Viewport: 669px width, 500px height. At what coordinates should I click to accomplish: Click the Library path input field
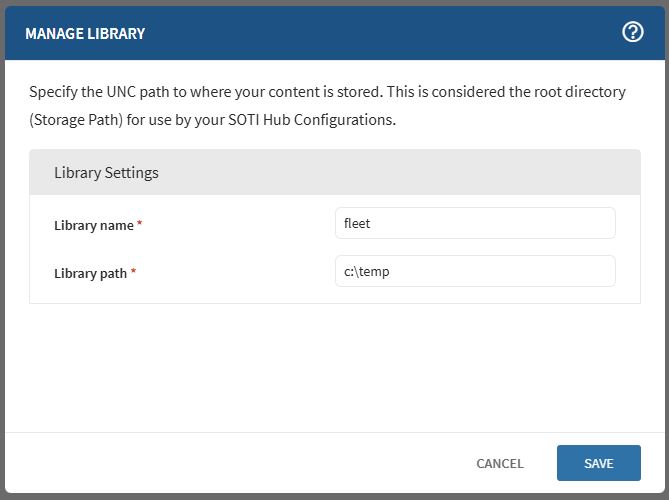[475, 271]
